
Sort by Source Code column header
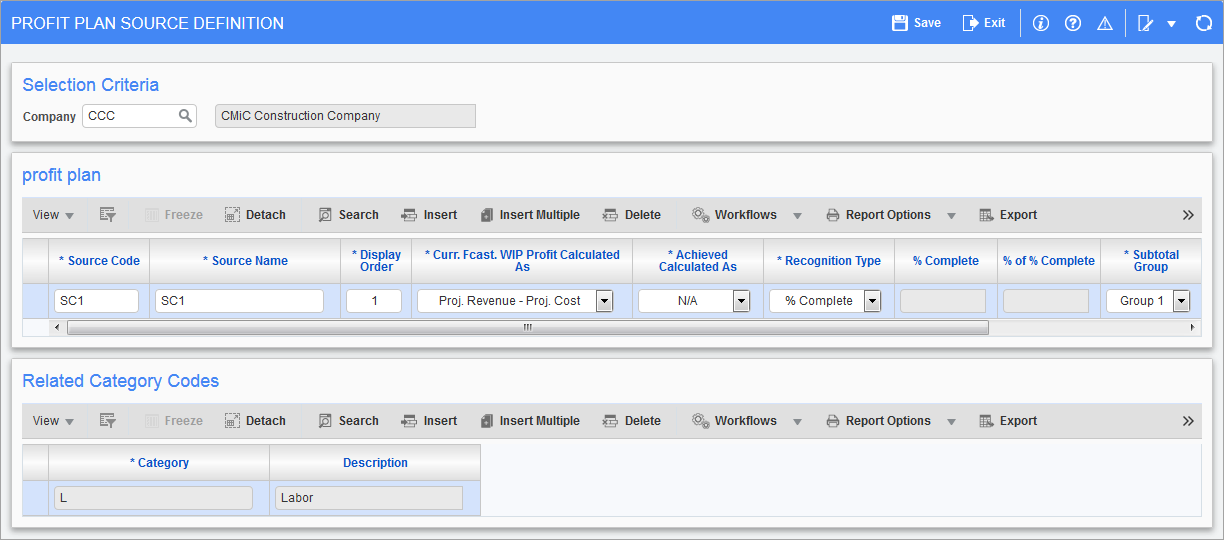click(x=99, y=261)
